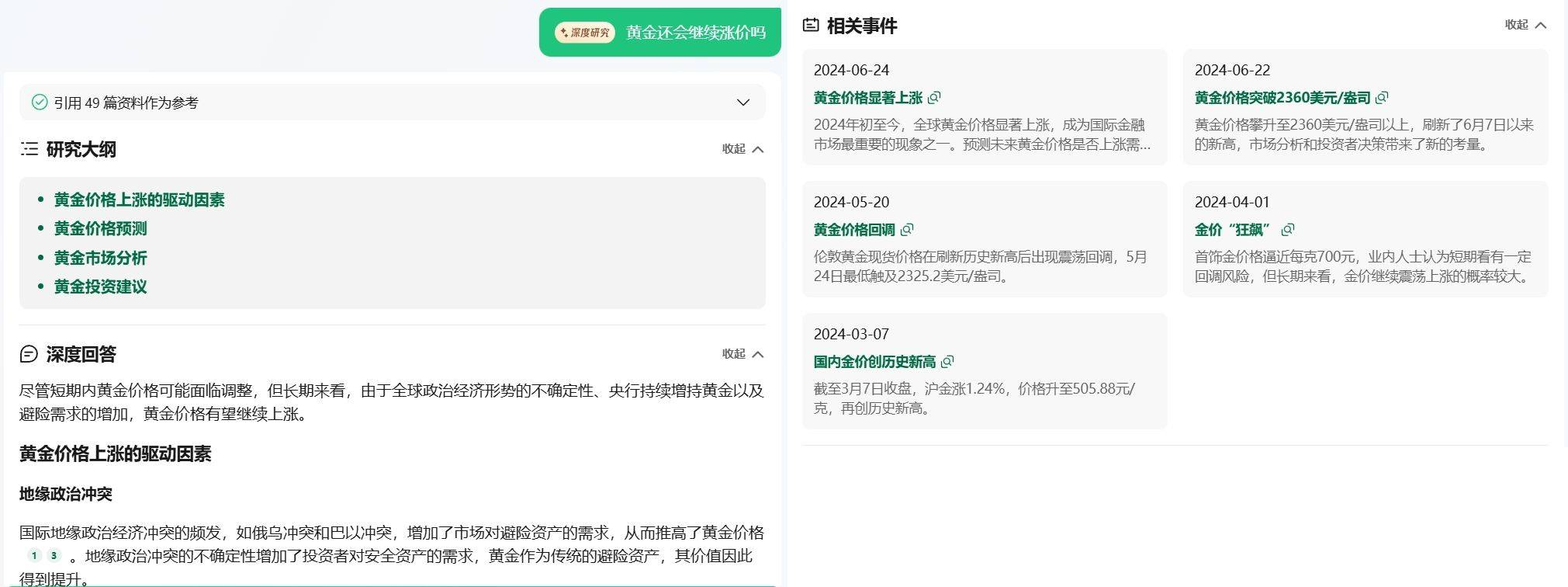Click the 深度回答 chat bubble icon
This screenshot has height=587, width=1568.
tap(29, 354)
